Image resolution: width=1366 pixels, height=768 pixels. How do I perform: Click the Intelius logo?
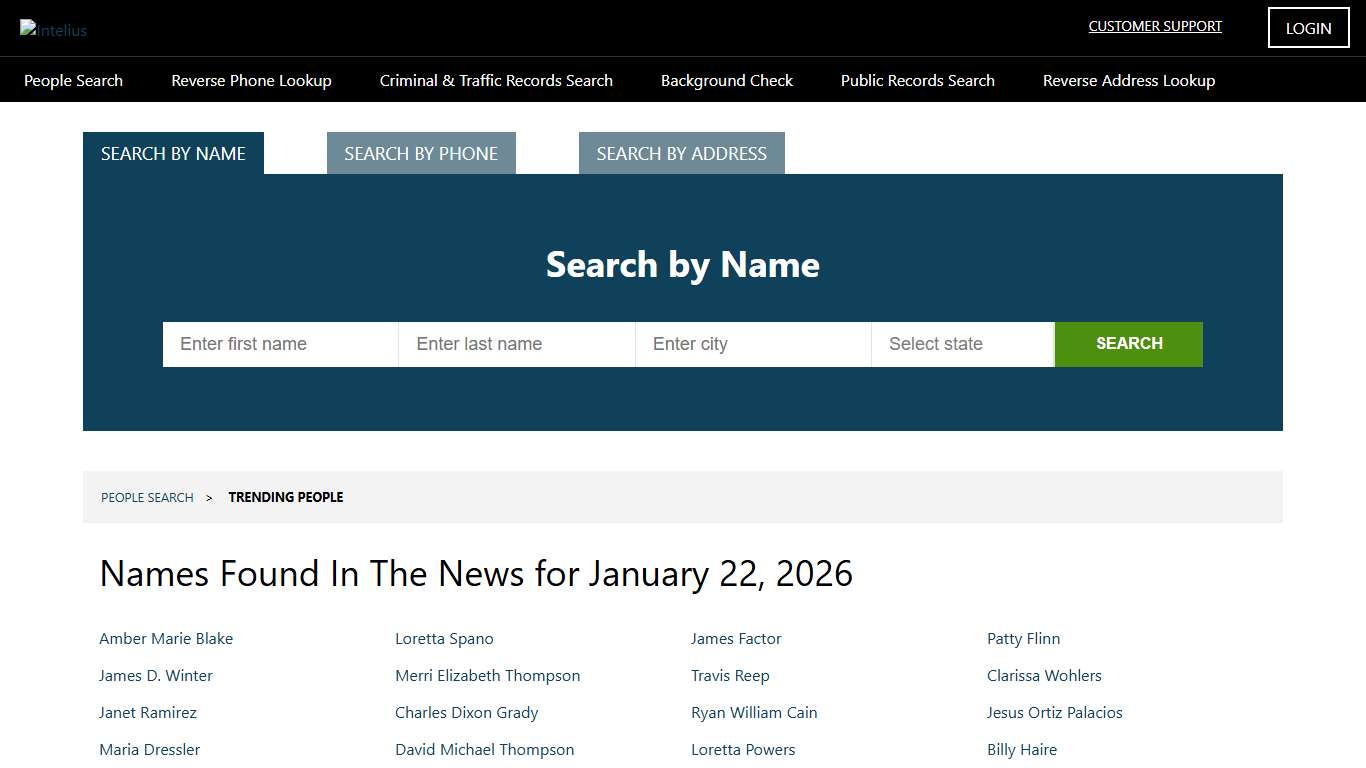click(53, 29)
